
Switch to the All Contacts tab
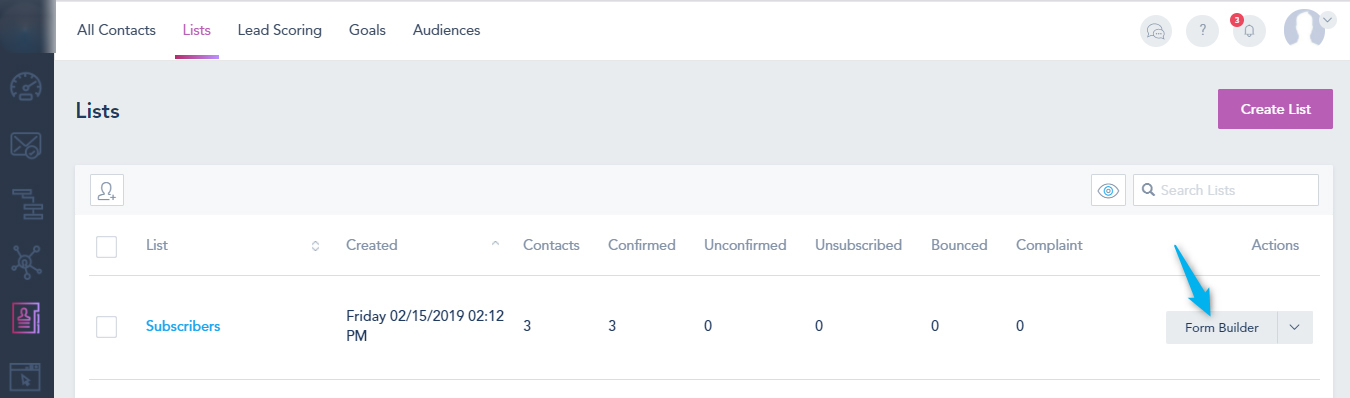(x=116, y=30)
